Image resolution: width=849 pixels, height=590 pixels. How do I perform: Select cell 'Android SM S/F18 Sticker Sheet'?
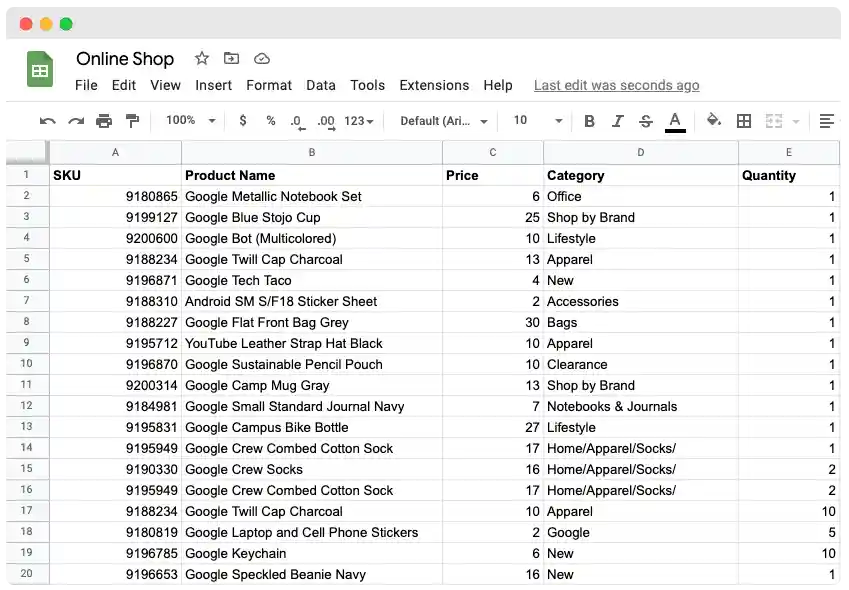point(312,301)
